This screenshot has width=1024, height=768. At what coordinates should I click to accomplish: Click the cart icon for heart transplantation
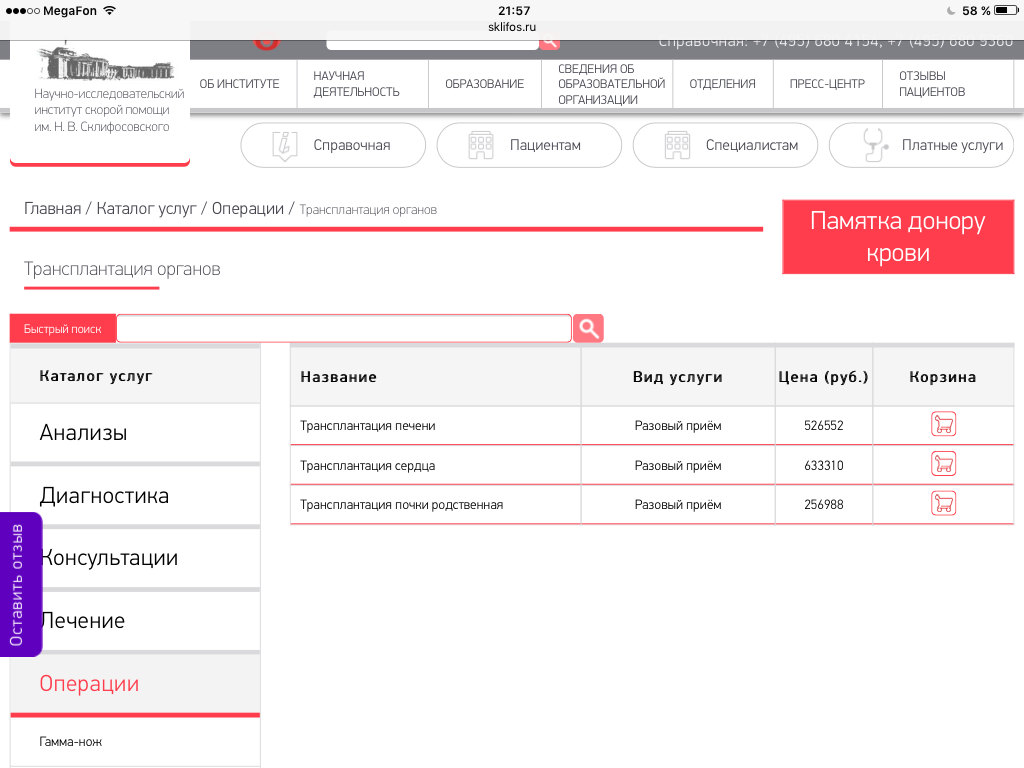pos(943,464)
